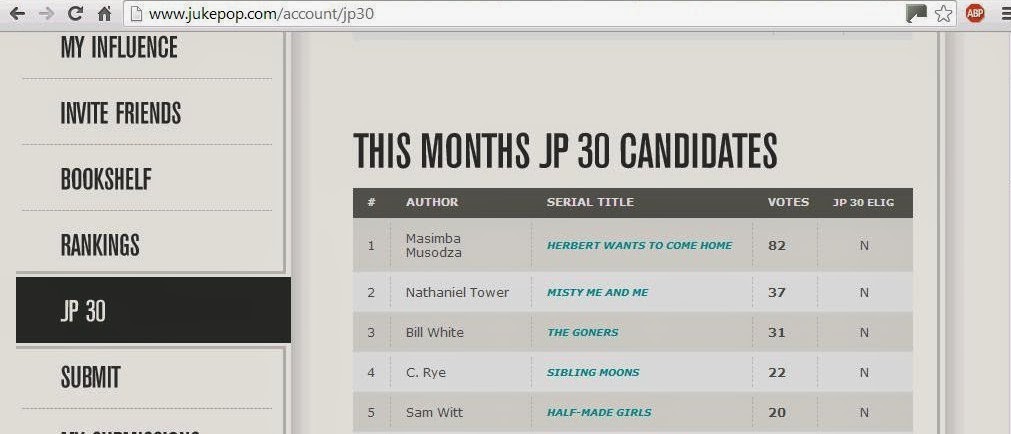Click the JP 30 Elig column header
This screenshot has height=434, width=1011.
[863, 202]
